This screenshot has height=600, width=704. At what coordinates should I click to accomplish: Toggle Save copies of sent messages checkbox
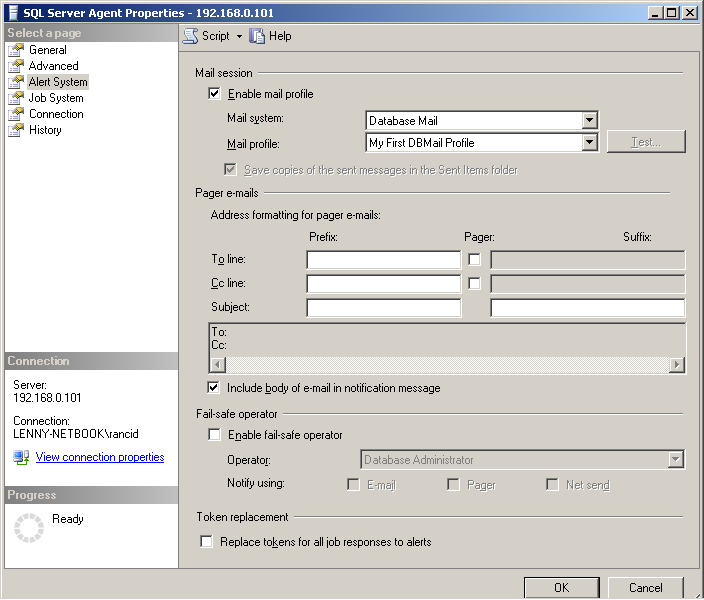pyautogui.click(x=230, y=169)
